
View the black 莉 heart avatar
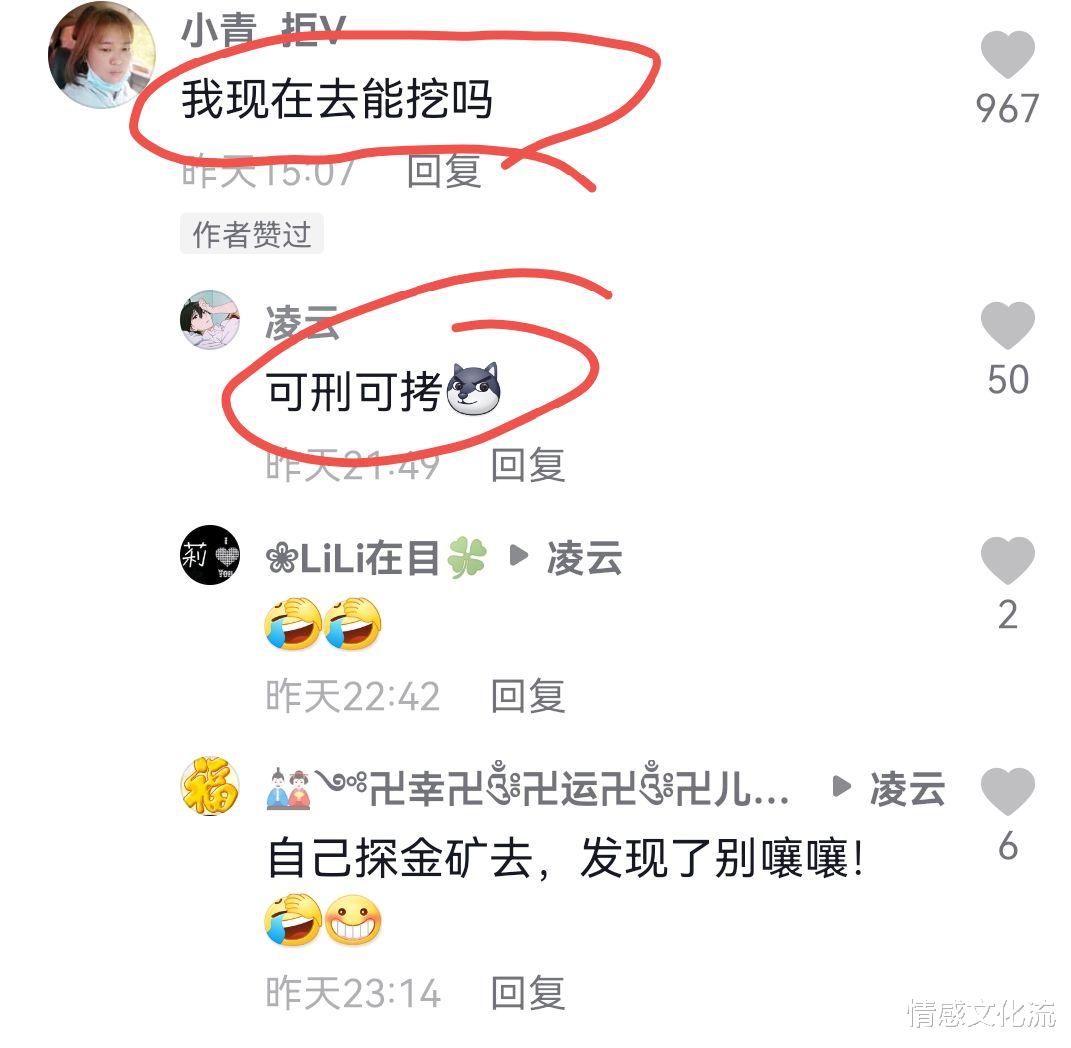tap(210, 555)
